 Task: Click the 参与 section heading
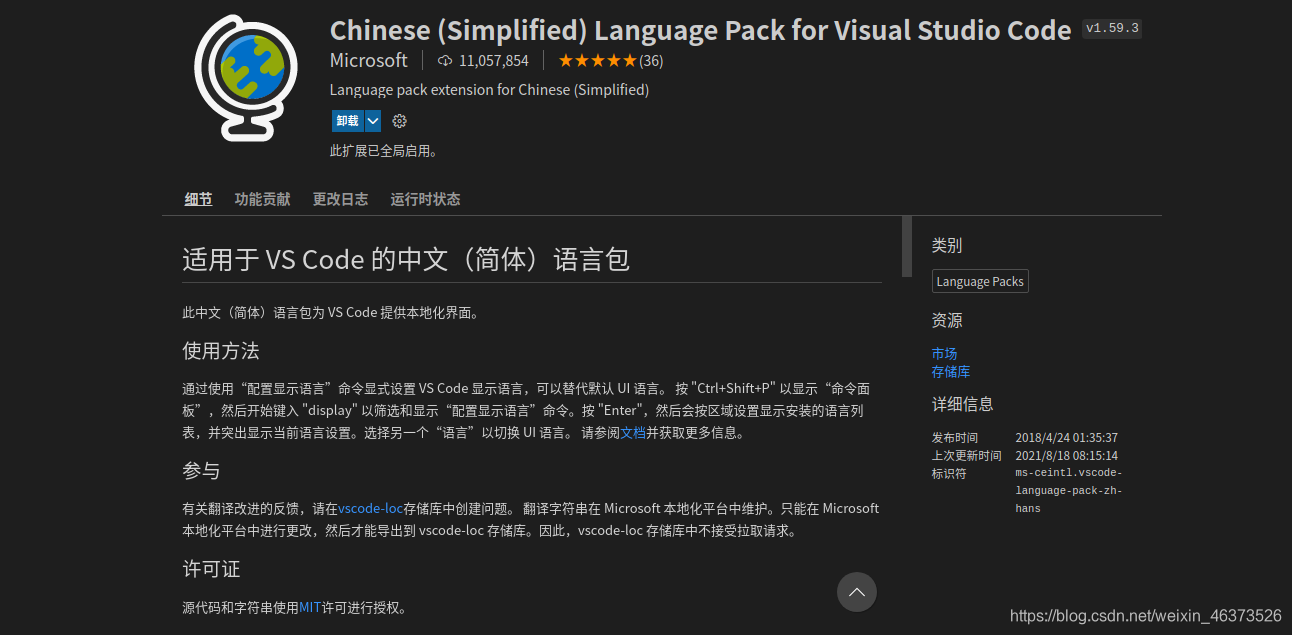[x=201, y=471]
